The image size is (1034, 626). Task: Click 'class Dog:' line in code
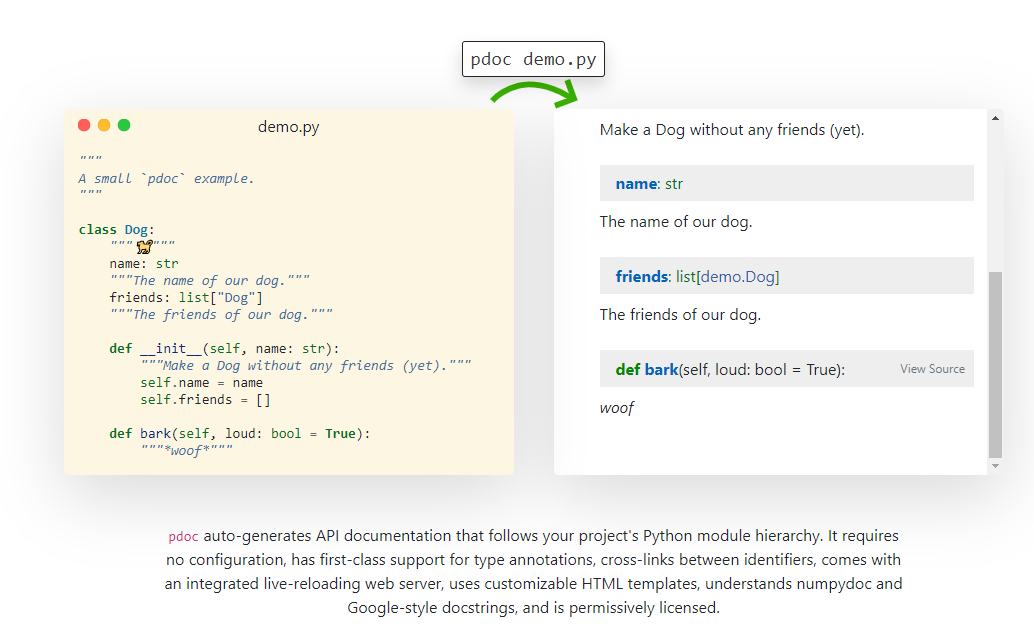click(116, 230)
